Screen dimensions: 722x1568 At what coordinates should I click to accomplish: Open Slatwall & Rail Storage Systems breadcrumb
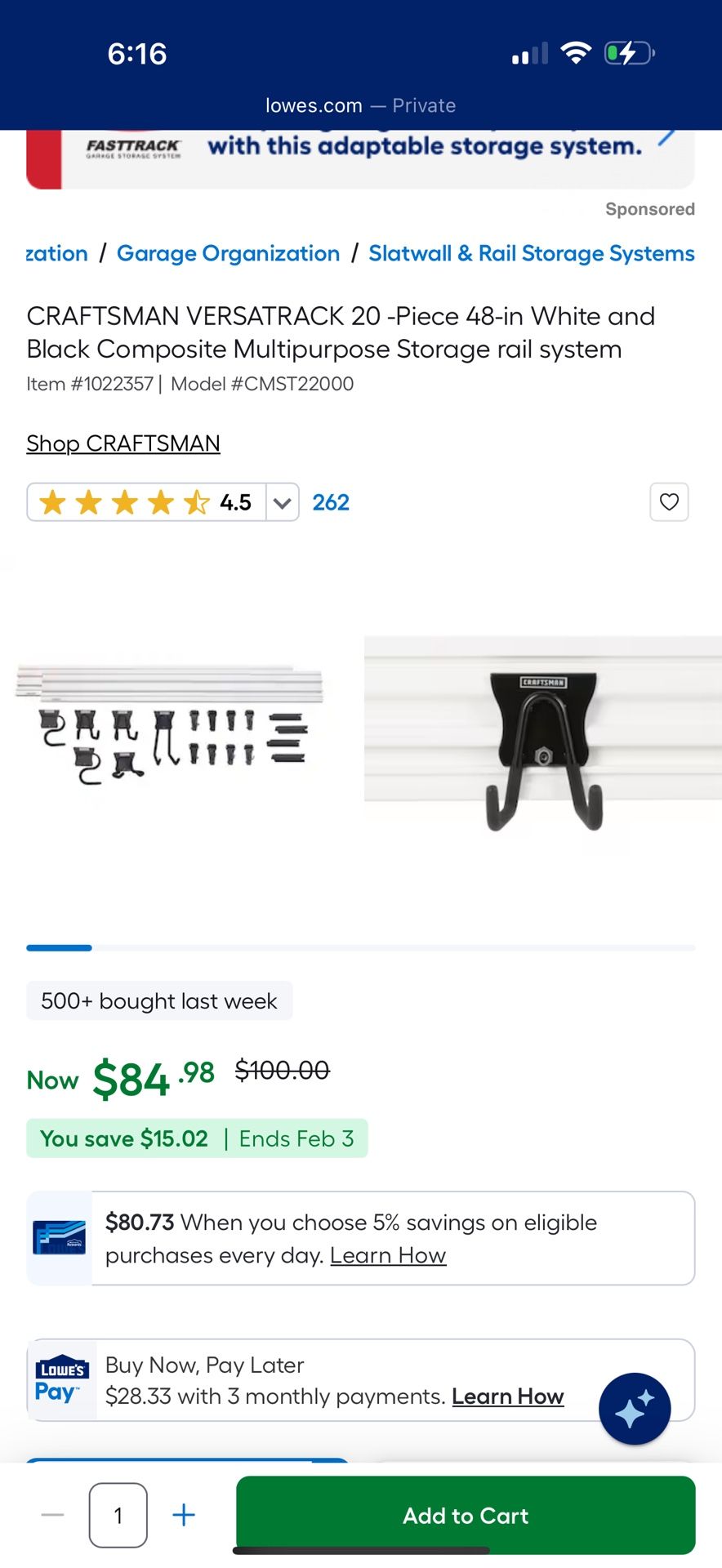pos(532,253)
